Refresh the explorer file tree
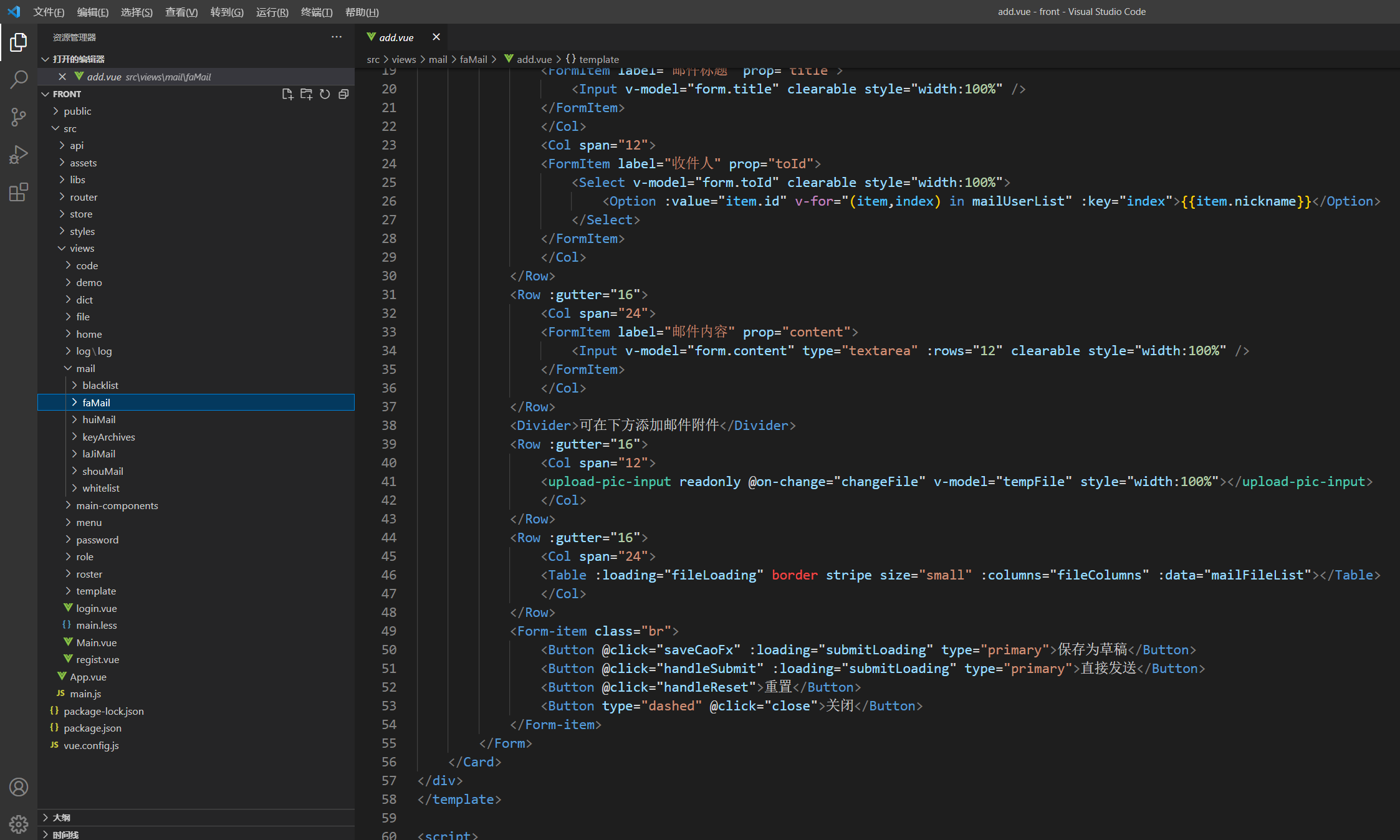The height and width of the screenshot is (840, 1400). click(x=325, y=94)
